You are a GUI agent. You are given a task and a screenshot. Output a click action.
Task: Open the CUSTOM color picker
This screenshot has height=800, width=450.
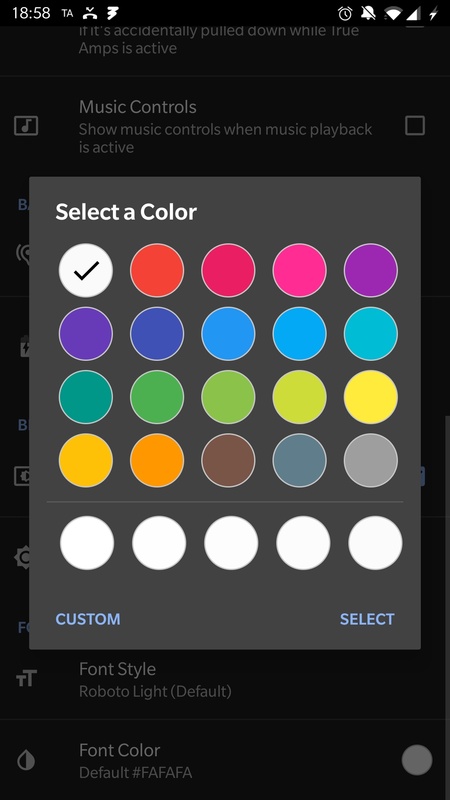[x=88, y=619]
